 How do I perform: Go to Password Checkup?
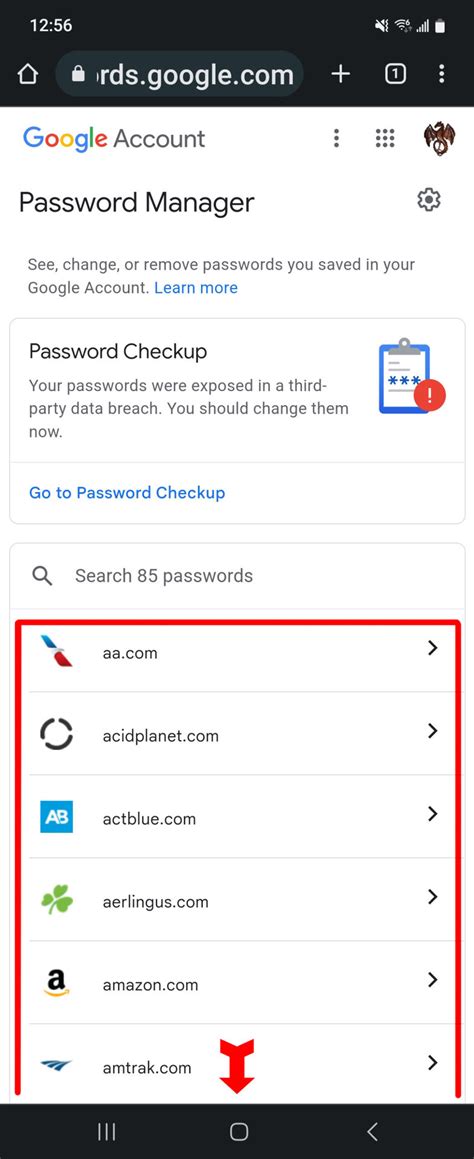click(x=127, y=492)
